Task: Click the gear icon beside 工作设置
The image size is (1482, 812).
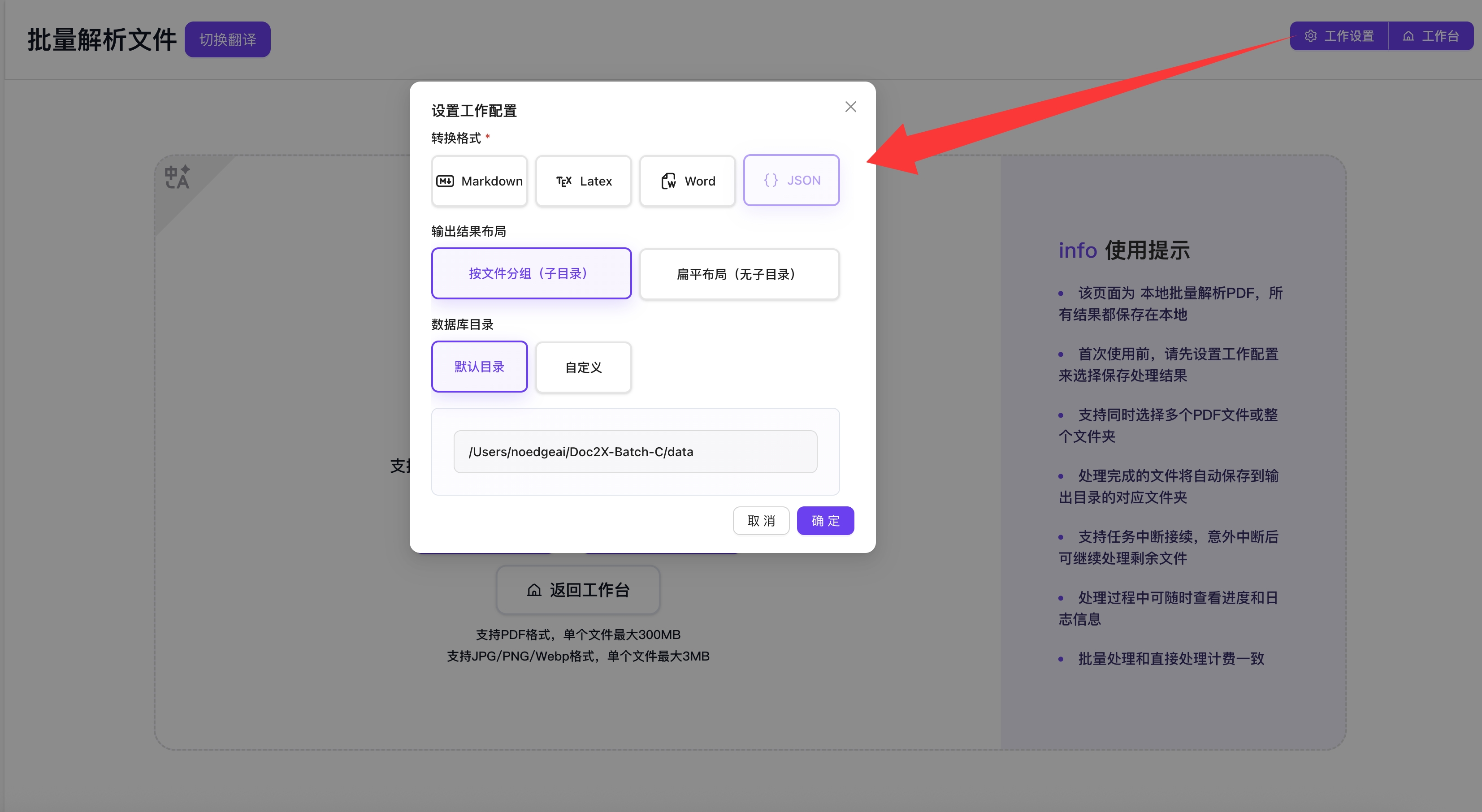Action: coord(1311,36)
